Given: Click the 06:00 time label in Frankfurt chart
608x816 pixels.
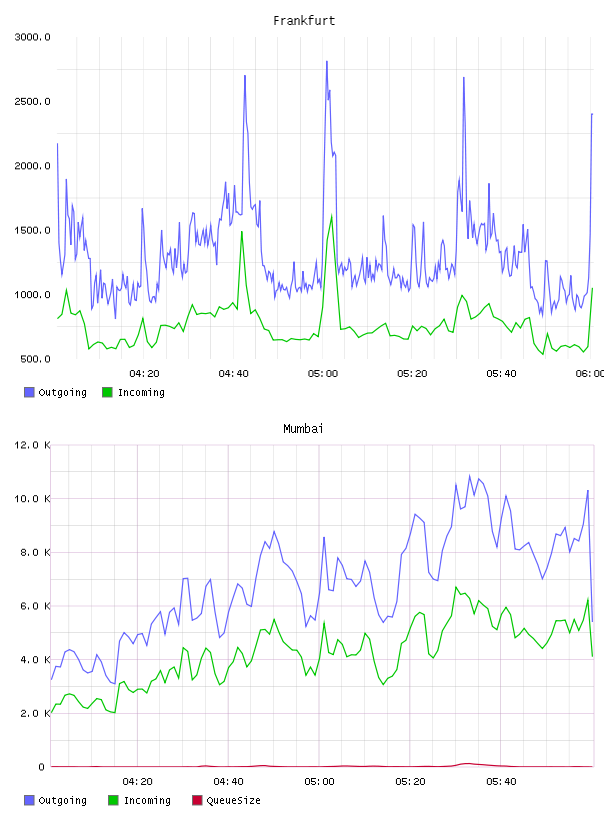Looking at the screenshot, I should [x=590, y=374].
